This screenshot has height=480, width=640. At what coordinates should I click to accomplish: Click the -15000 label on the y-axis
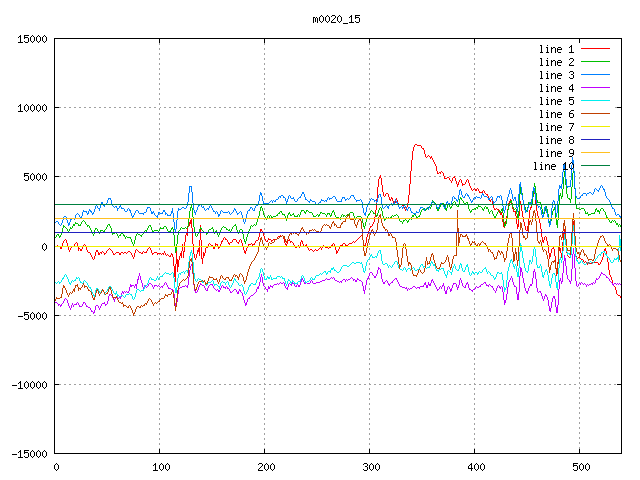coord(29,454)
